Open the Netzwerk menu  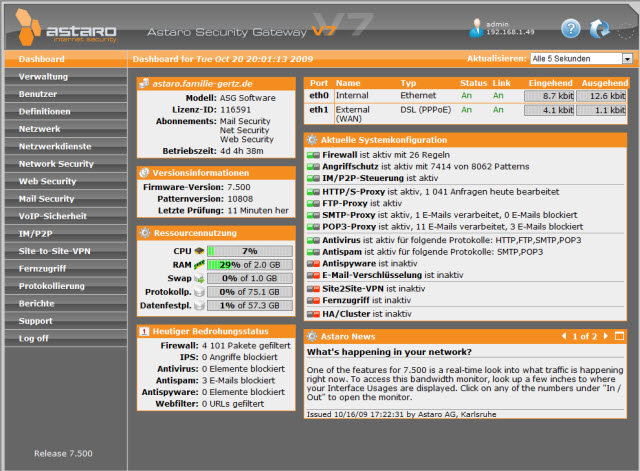pyautogui.click(x=66, y=129)
